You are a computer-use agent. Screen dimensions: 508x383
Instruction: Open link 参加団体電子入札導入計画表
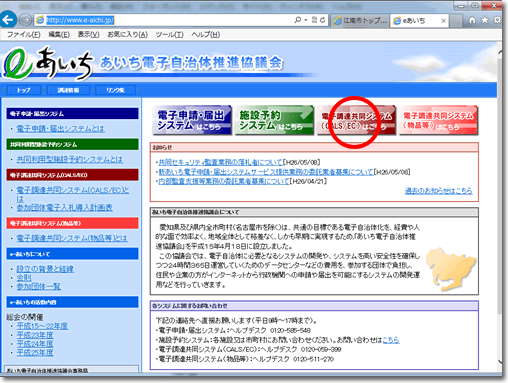click(x=65, y=208)
